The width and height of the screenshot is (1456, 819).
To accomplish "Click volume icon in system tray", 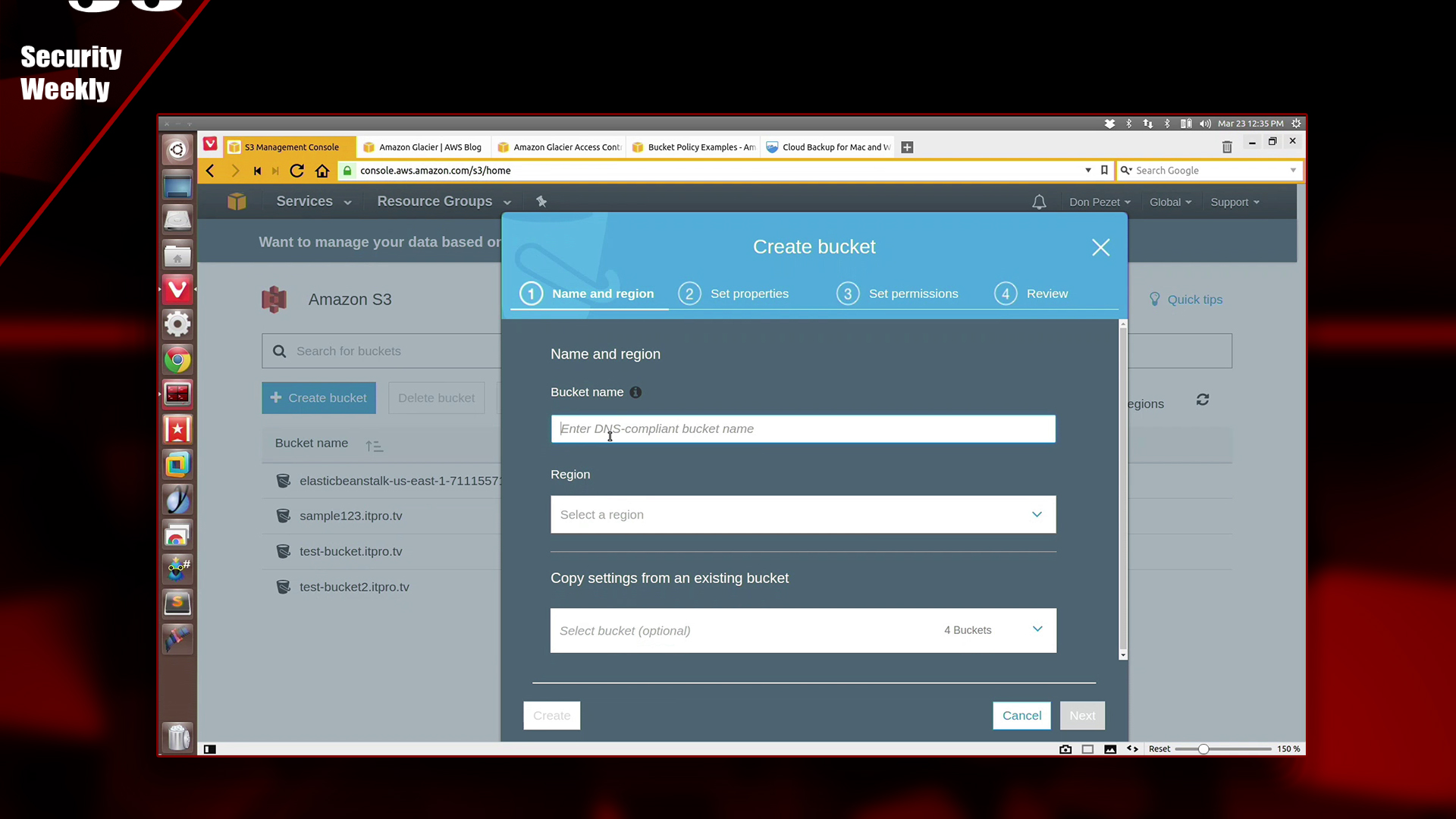I will pos(1205,124).
